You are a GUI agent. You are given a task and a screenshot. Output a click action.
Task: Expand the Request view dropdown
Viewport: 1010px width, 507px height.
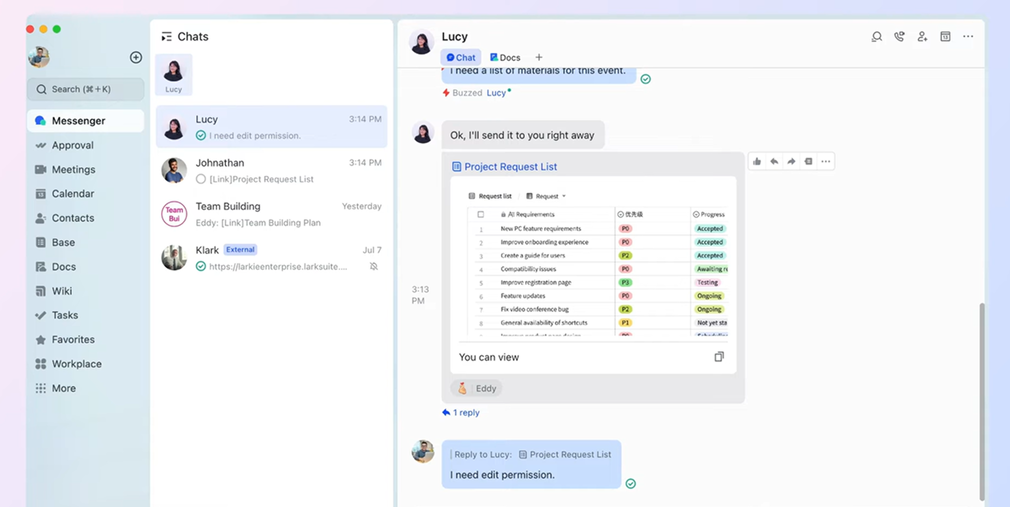tap(546, 196)
